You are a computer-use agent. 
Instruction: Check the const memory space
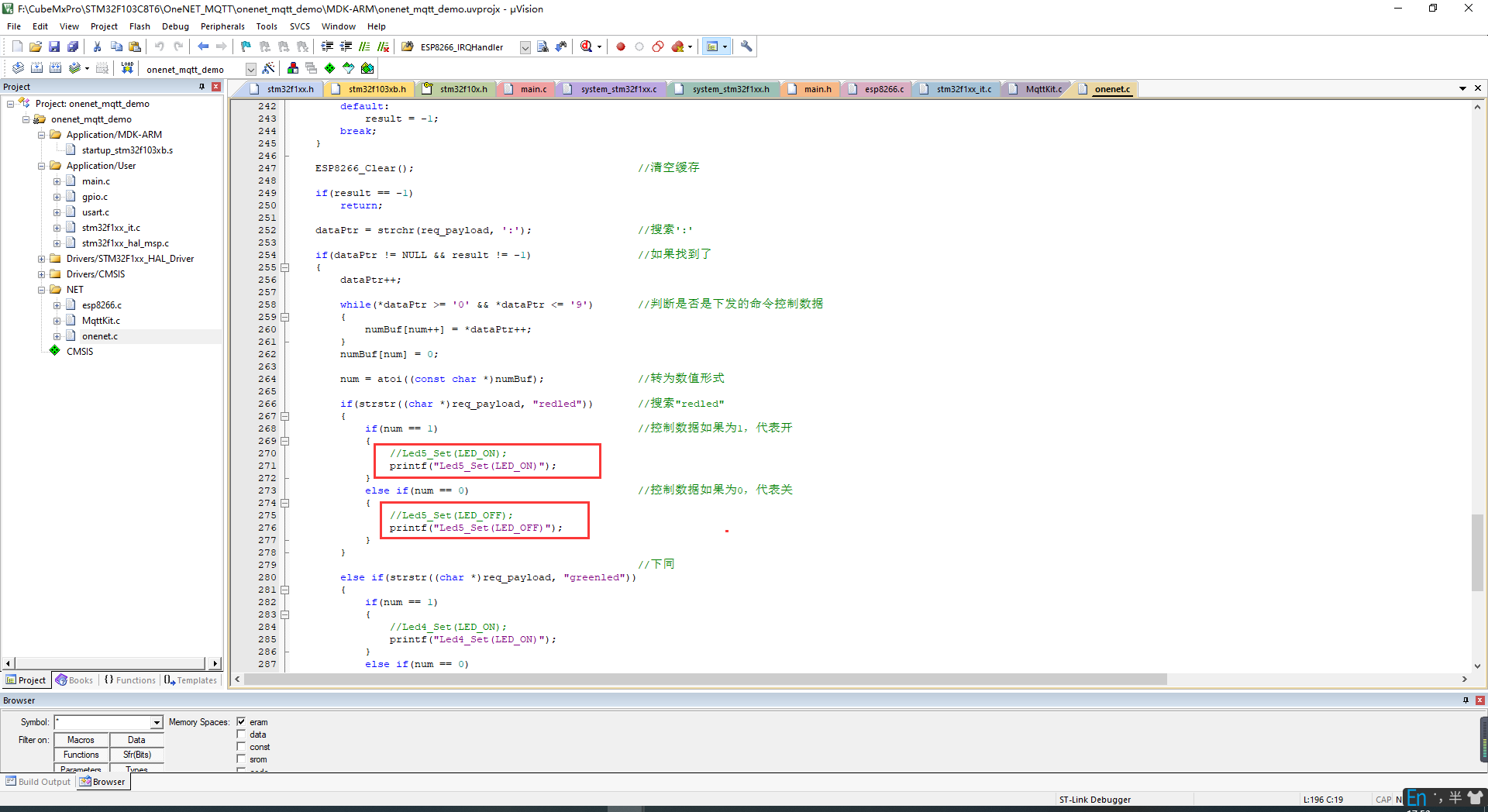241,746
